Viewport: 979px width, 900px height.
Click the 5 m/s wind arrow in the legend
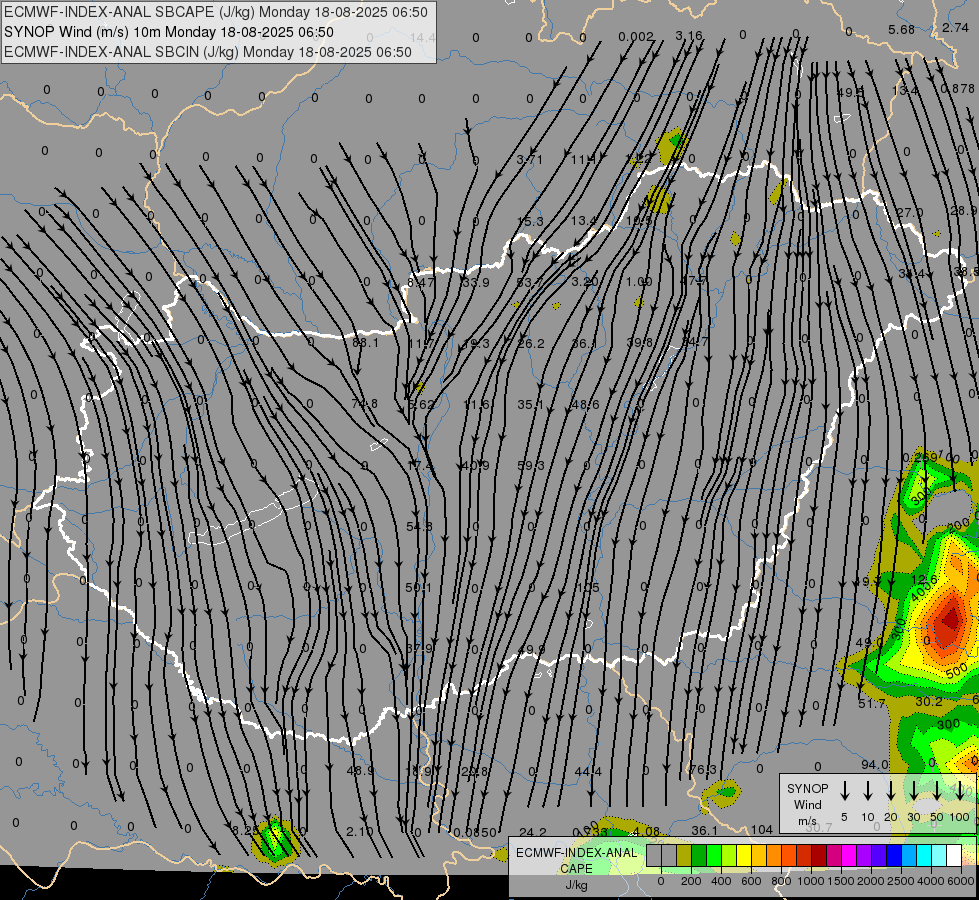click(845, 791)
